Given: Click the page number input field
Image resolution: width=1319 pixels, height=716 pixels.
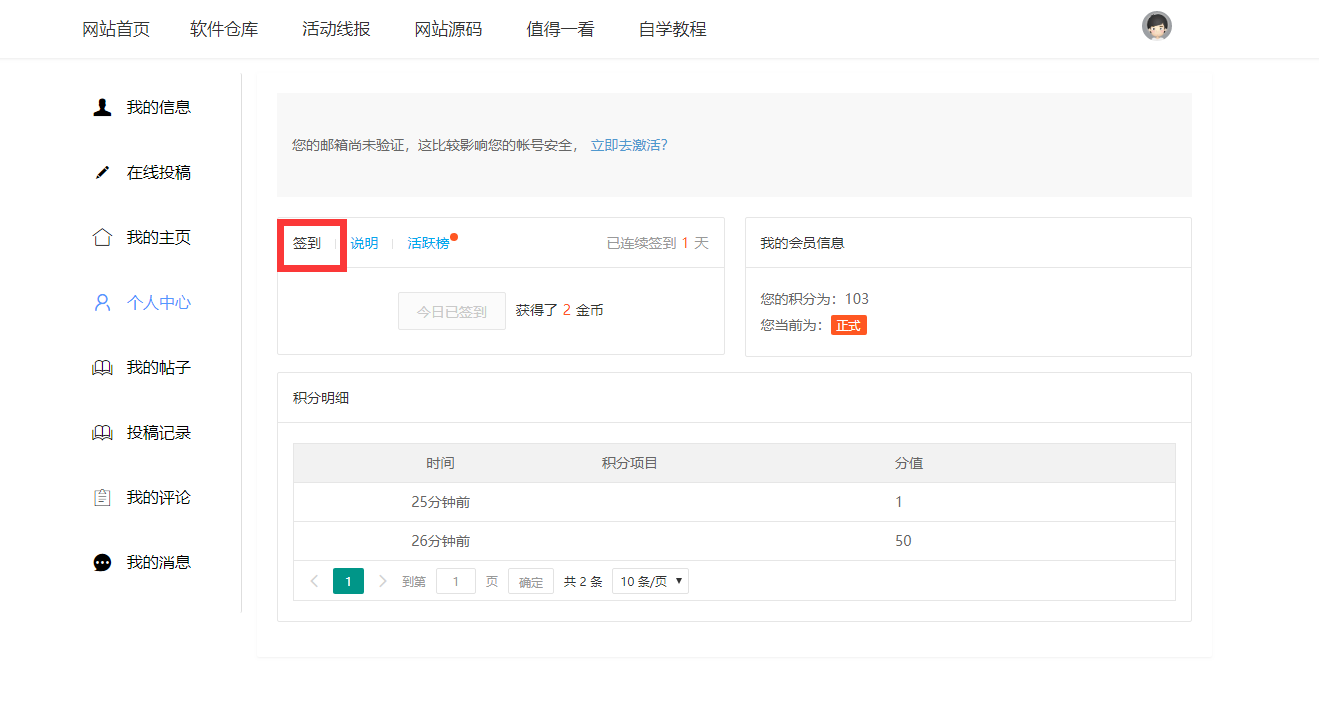Looking at the screenshot, I should [x=456, y=580].
